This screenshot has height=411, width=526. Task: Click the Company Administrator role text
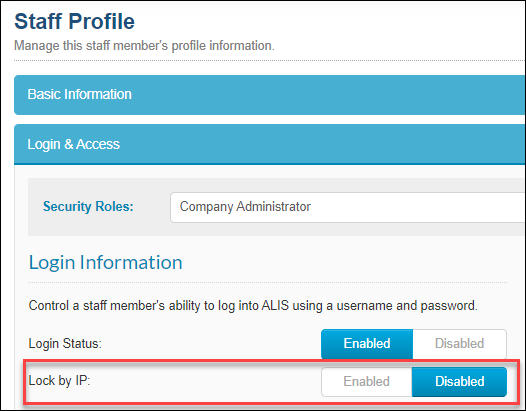(245, 207)
